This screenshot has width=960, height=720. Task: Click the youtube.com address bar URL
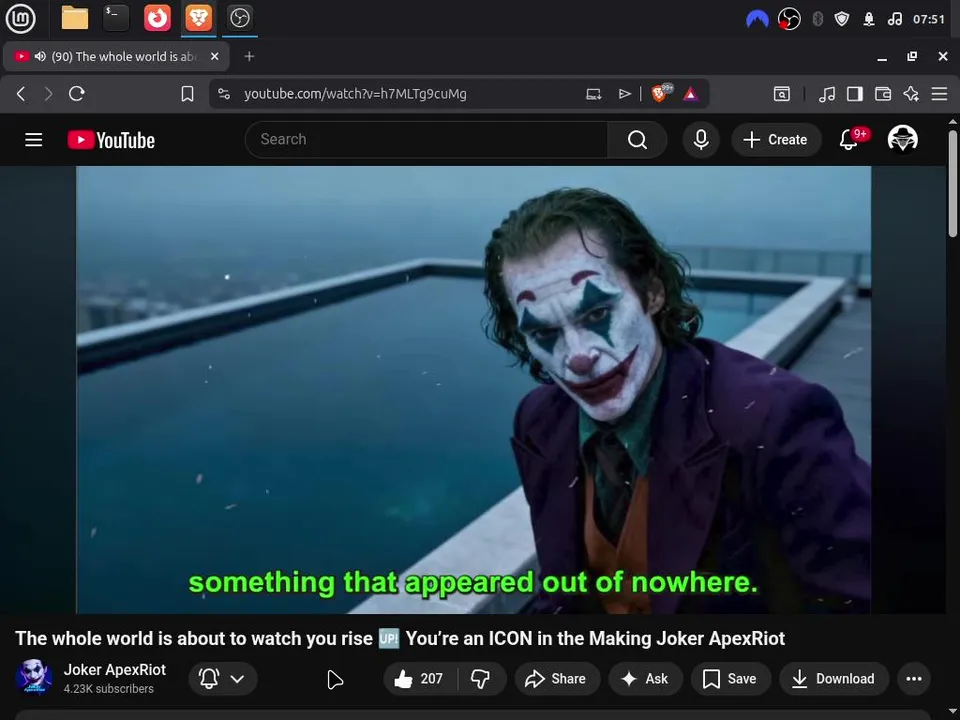(x=355, y=94)
